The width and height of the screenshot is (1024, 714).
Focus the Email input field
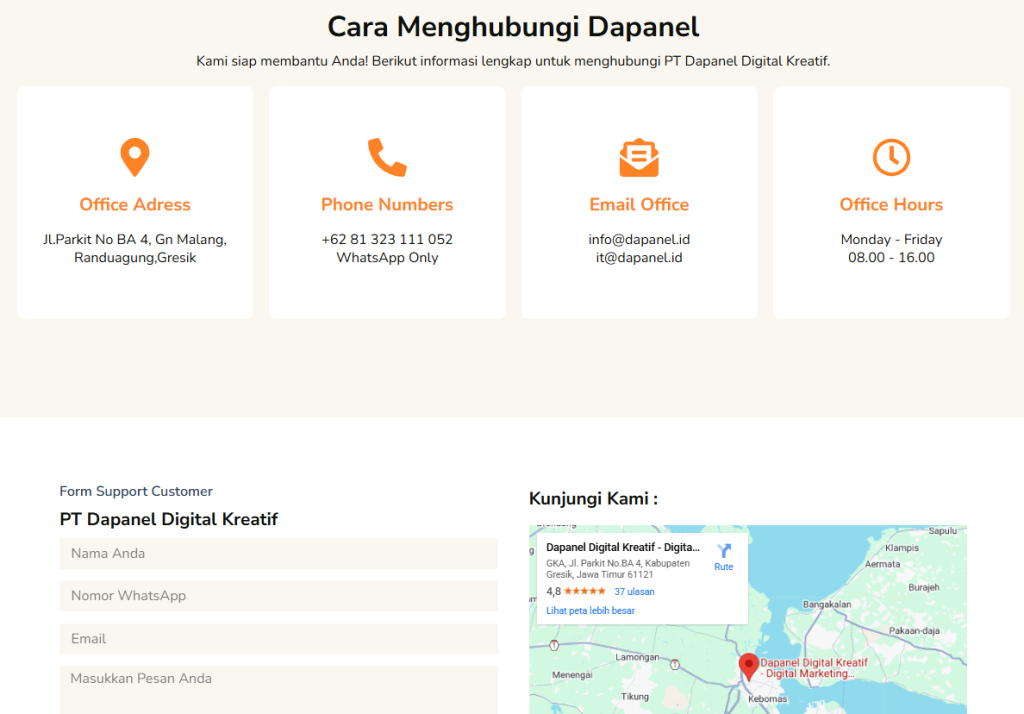point(278,639)
